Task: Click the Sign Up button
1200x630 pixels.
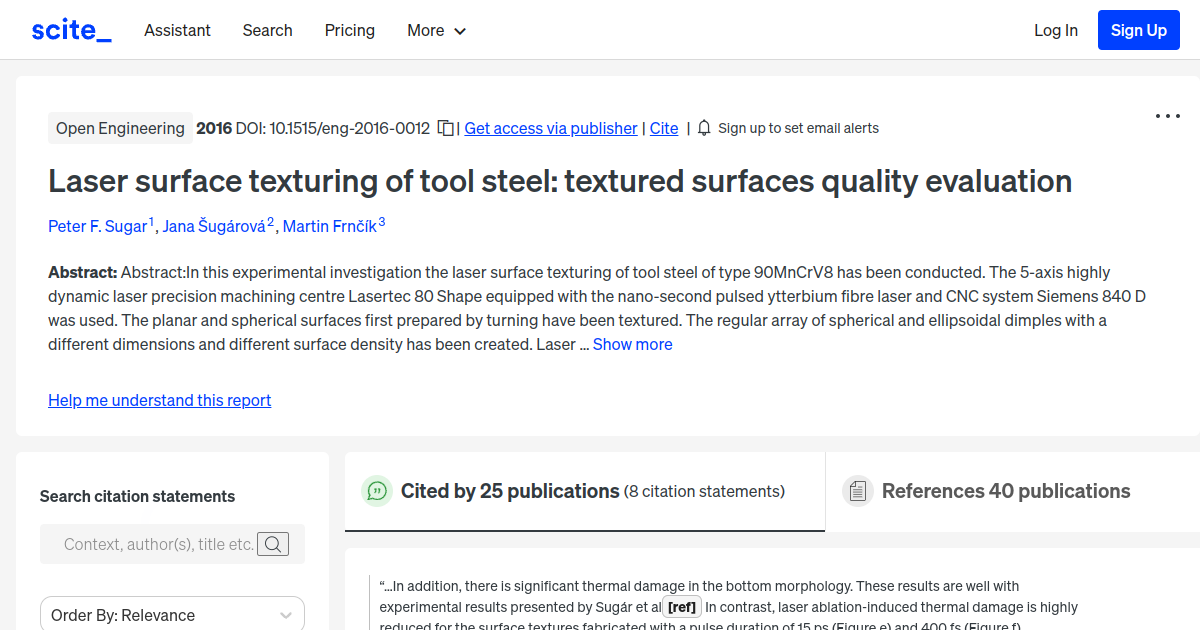Action: [1138, 29]
